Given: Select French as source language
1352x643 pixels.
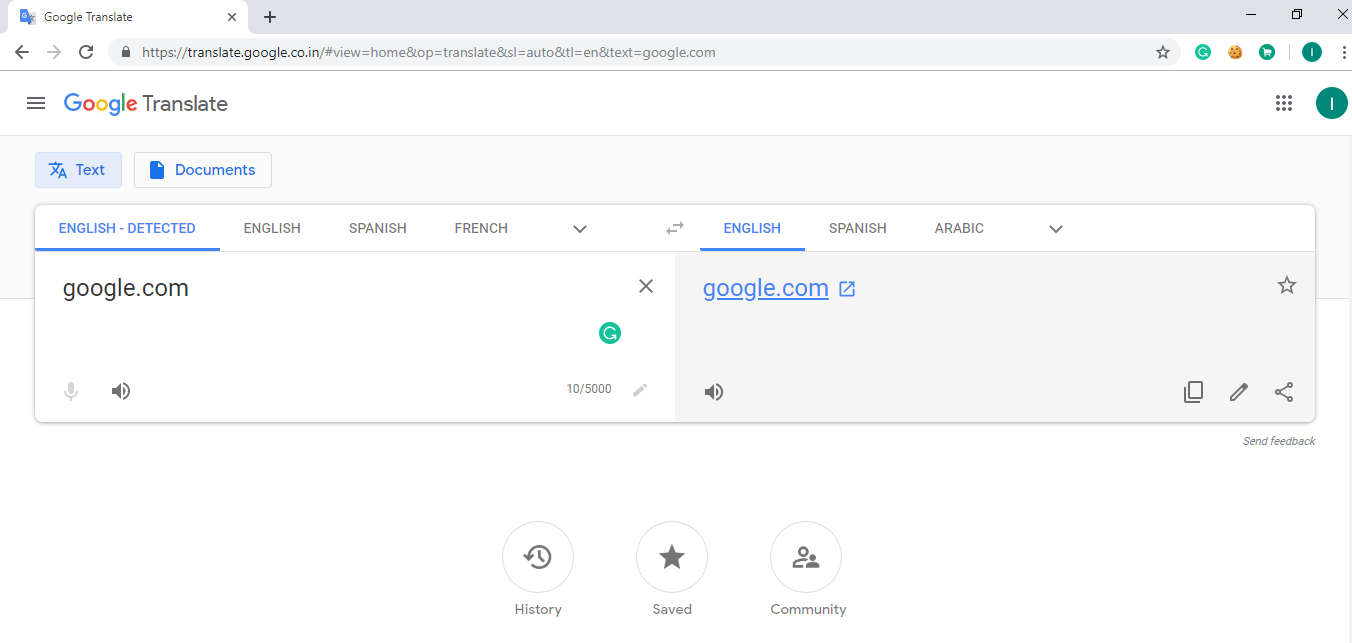Looking at the screenshot, I should tap(481, 228).
